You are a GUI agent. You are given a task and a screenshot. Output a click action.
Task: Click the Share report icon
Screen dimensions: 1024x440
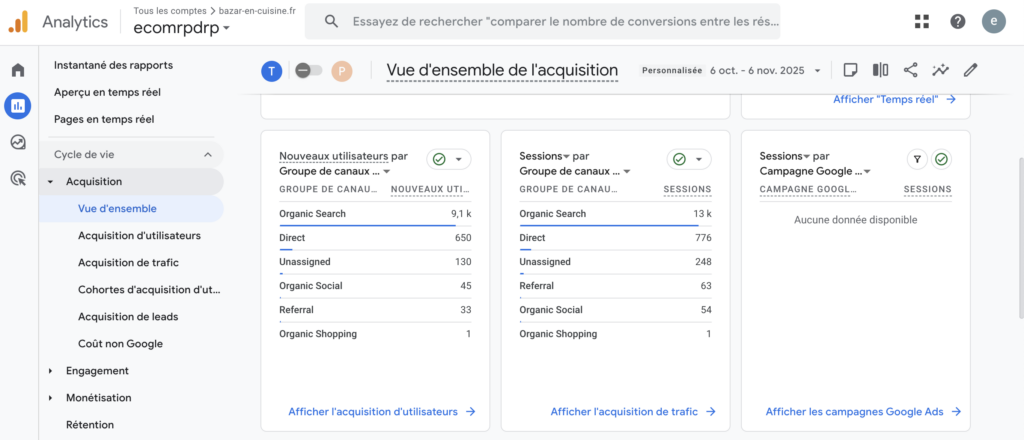(910, 70)
